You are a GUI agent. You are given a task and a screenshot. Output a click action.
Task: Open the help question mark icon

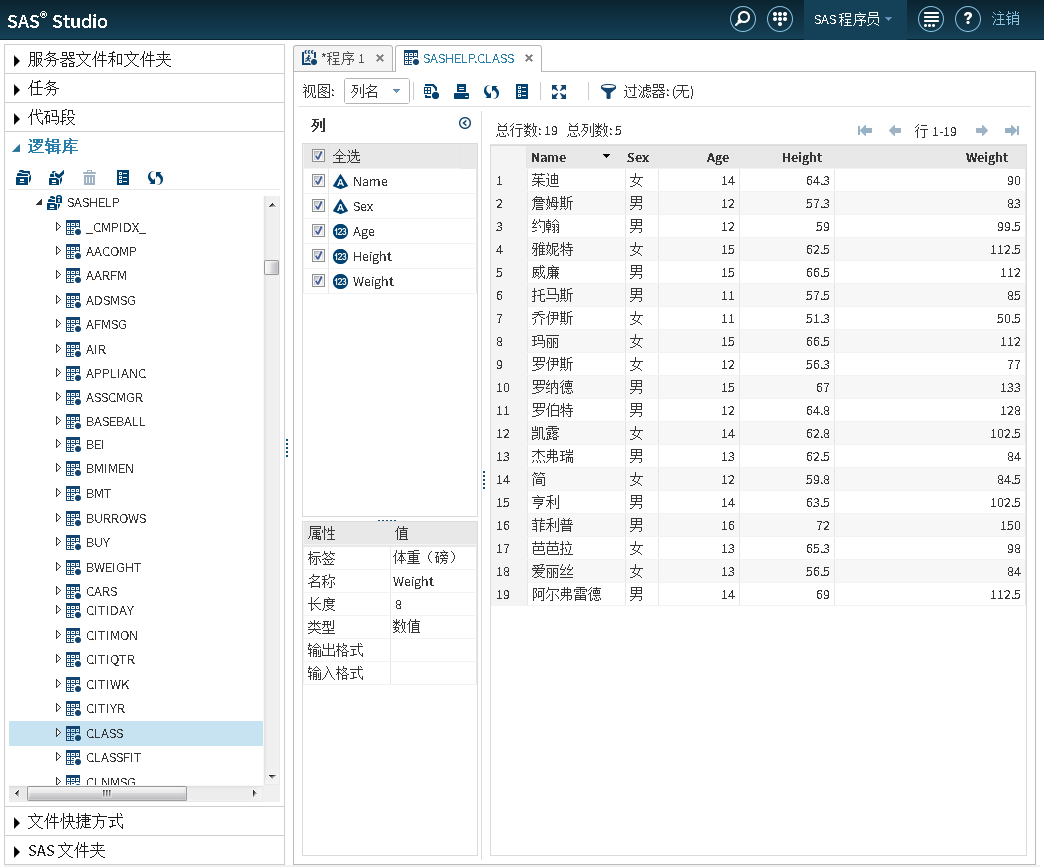[x=966, y=19]
